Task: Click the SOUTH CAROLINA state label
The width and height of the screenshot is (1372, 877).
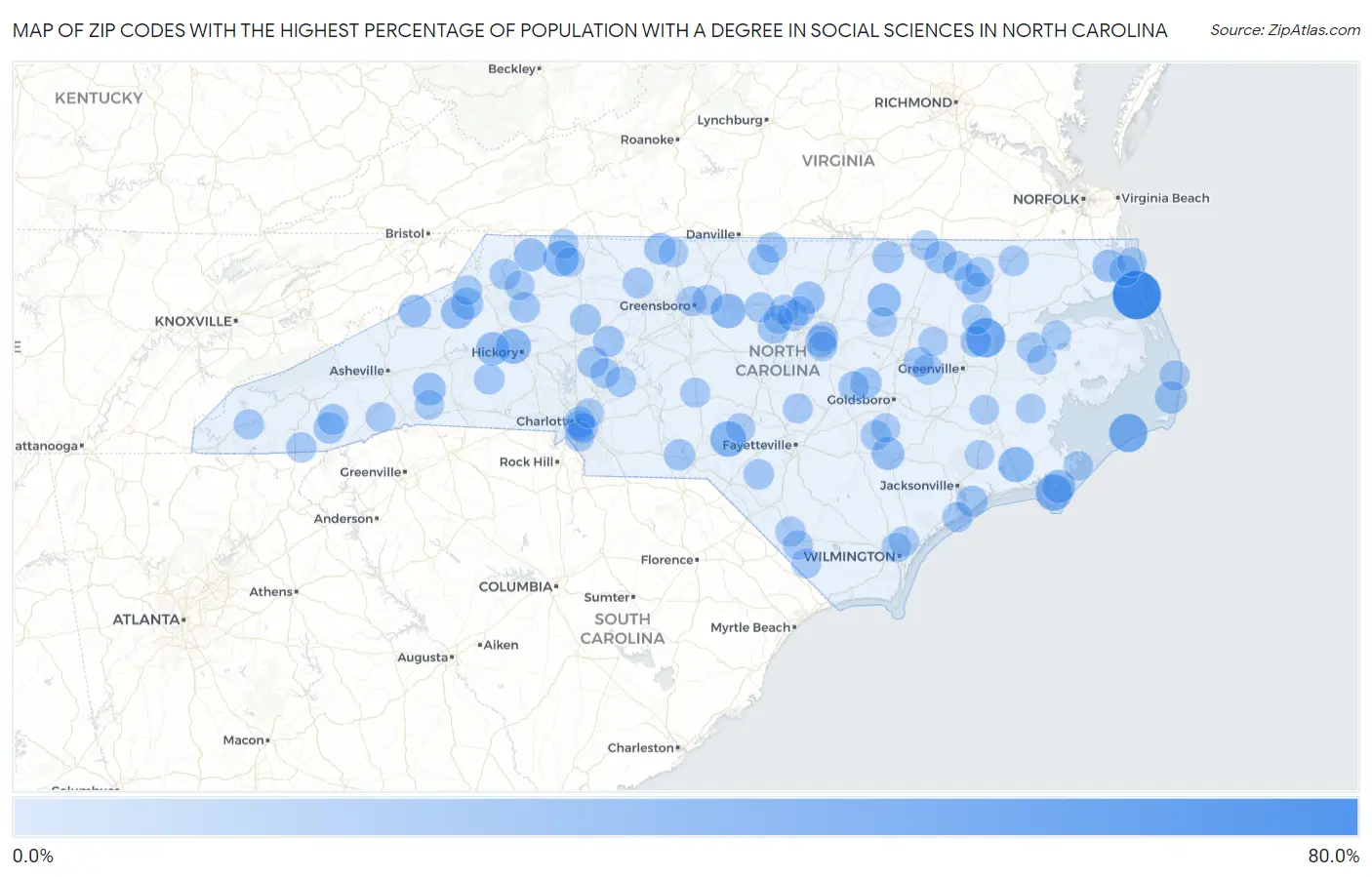Action: (622, 628)
